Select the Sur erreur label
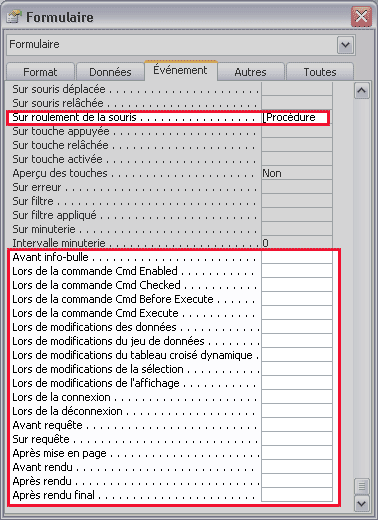The height and width of the screenshot is (520, 378). coord(37,187)
